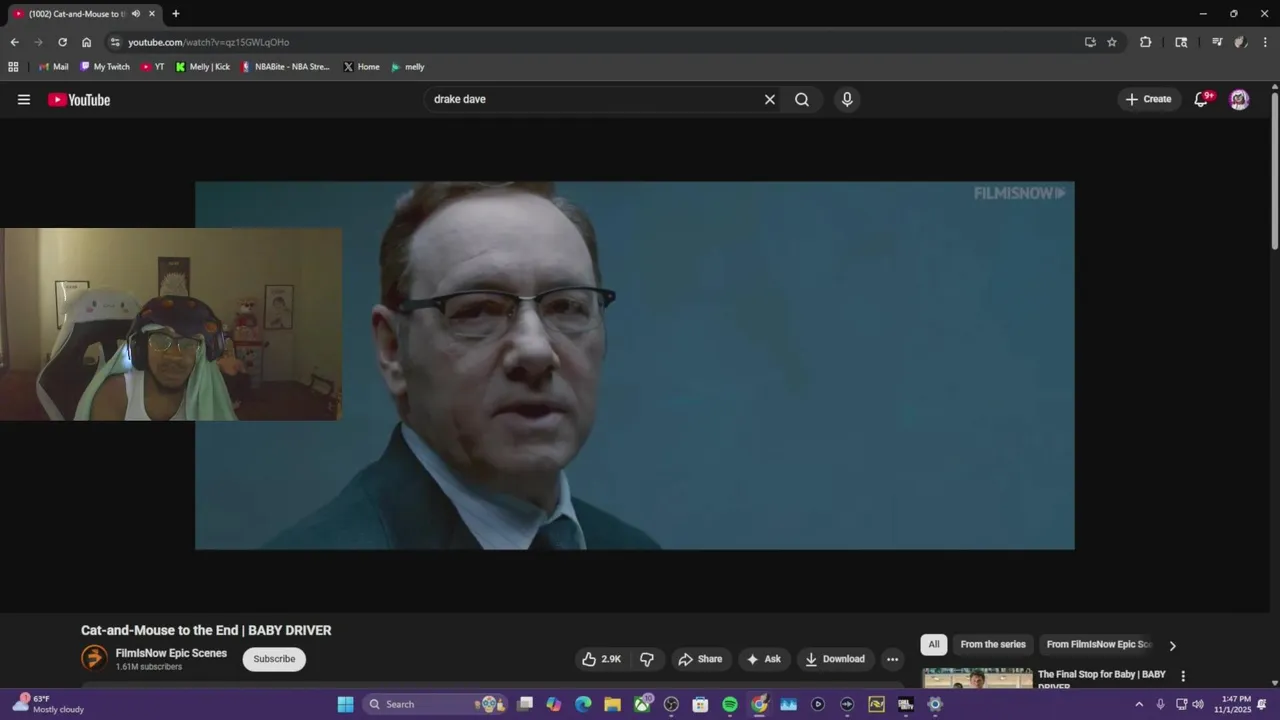Viewport: 1280px width, 720px height.
Task: Open the YouTube guide hamburger menu
Action: pyautogui.click(x=24, y=99)
